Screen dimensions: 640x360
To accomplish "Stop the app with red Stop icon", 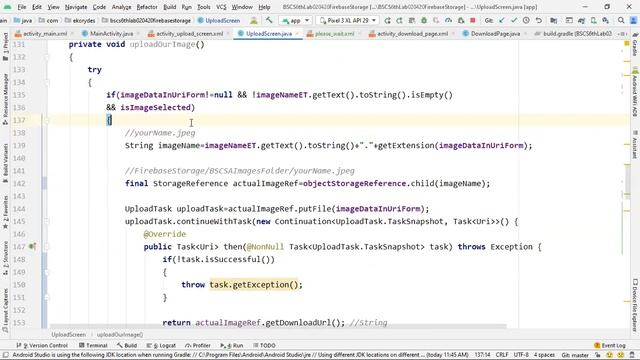I will [473, 20].
